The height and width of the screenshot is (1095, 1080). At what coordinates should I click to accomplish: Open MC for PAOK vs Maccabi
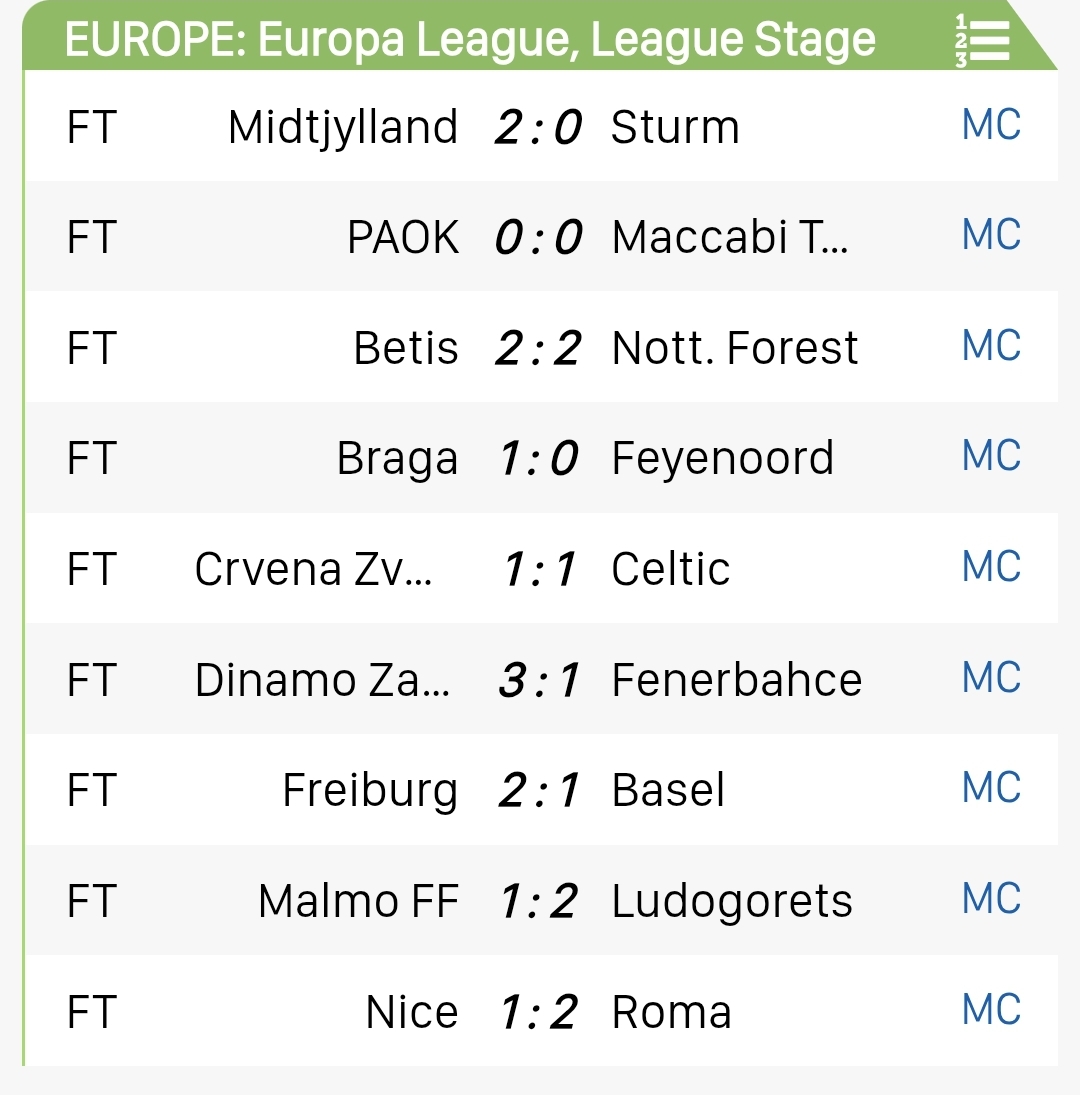point(991,237)
